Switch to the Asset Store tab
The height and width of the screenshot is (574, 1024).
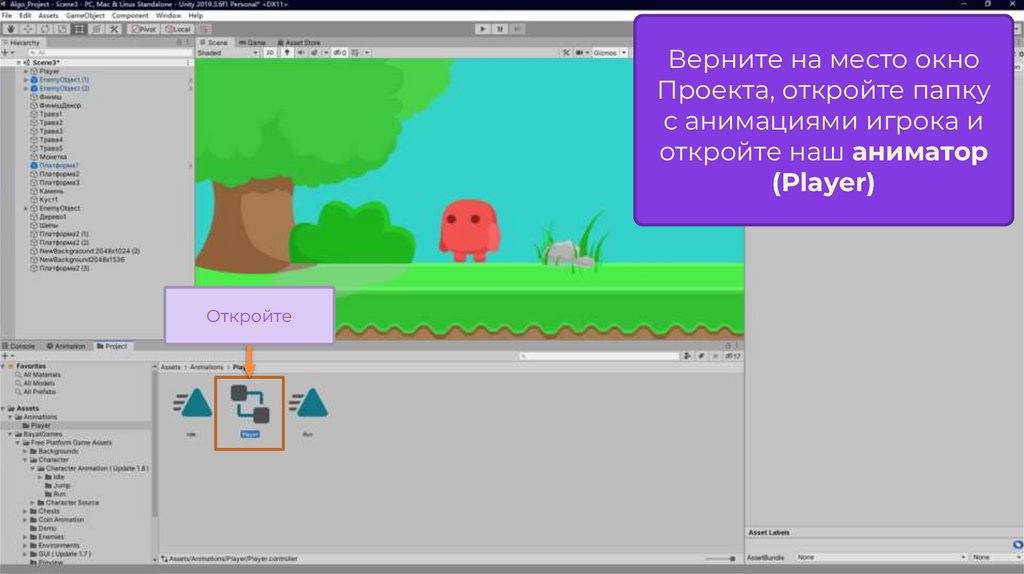pos(299,42)
